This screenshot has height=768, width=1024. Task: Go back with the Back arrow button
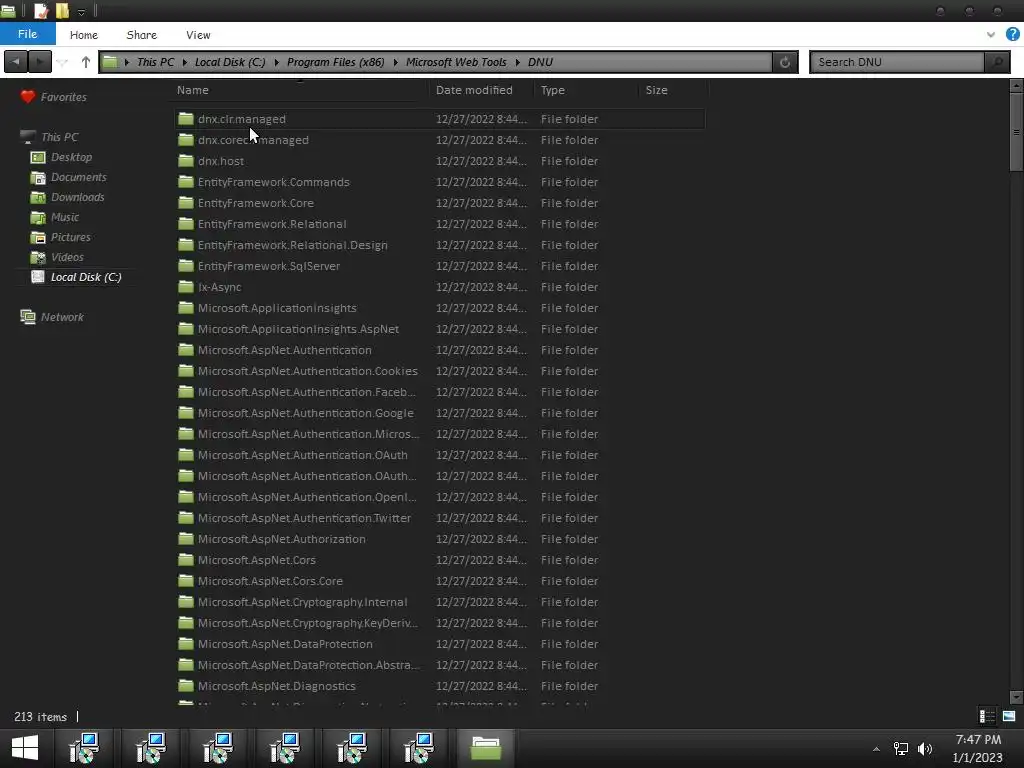(x=16, y=62)
